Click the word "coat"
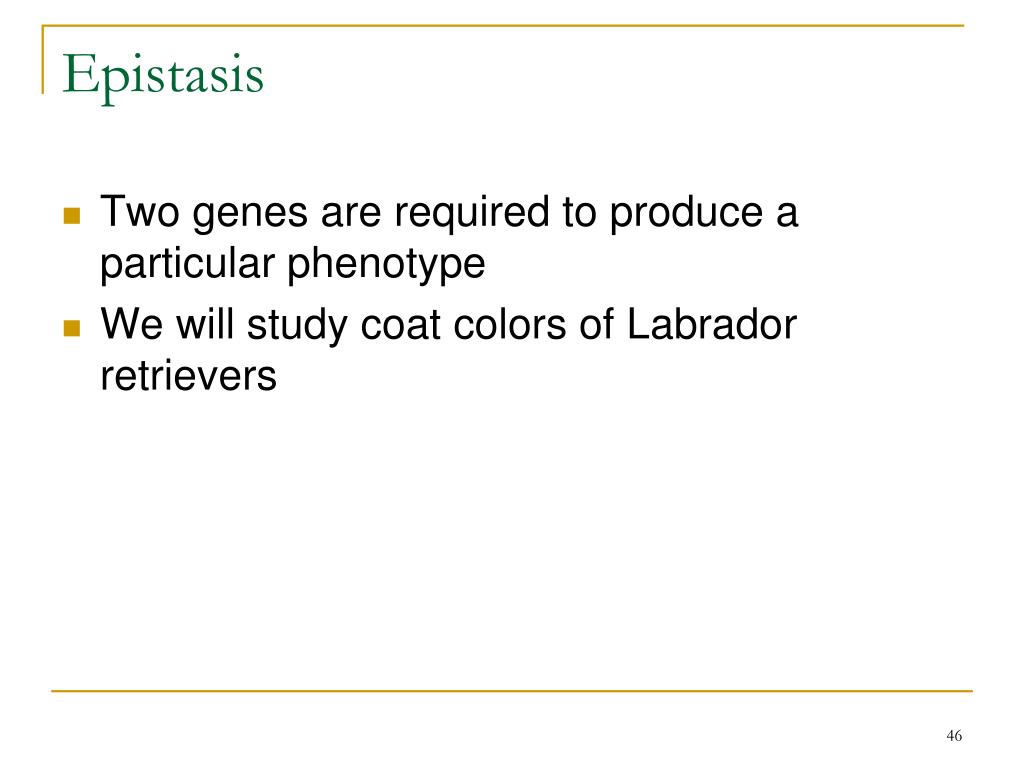The image size is (1024, 768). [x=400, y=325]
